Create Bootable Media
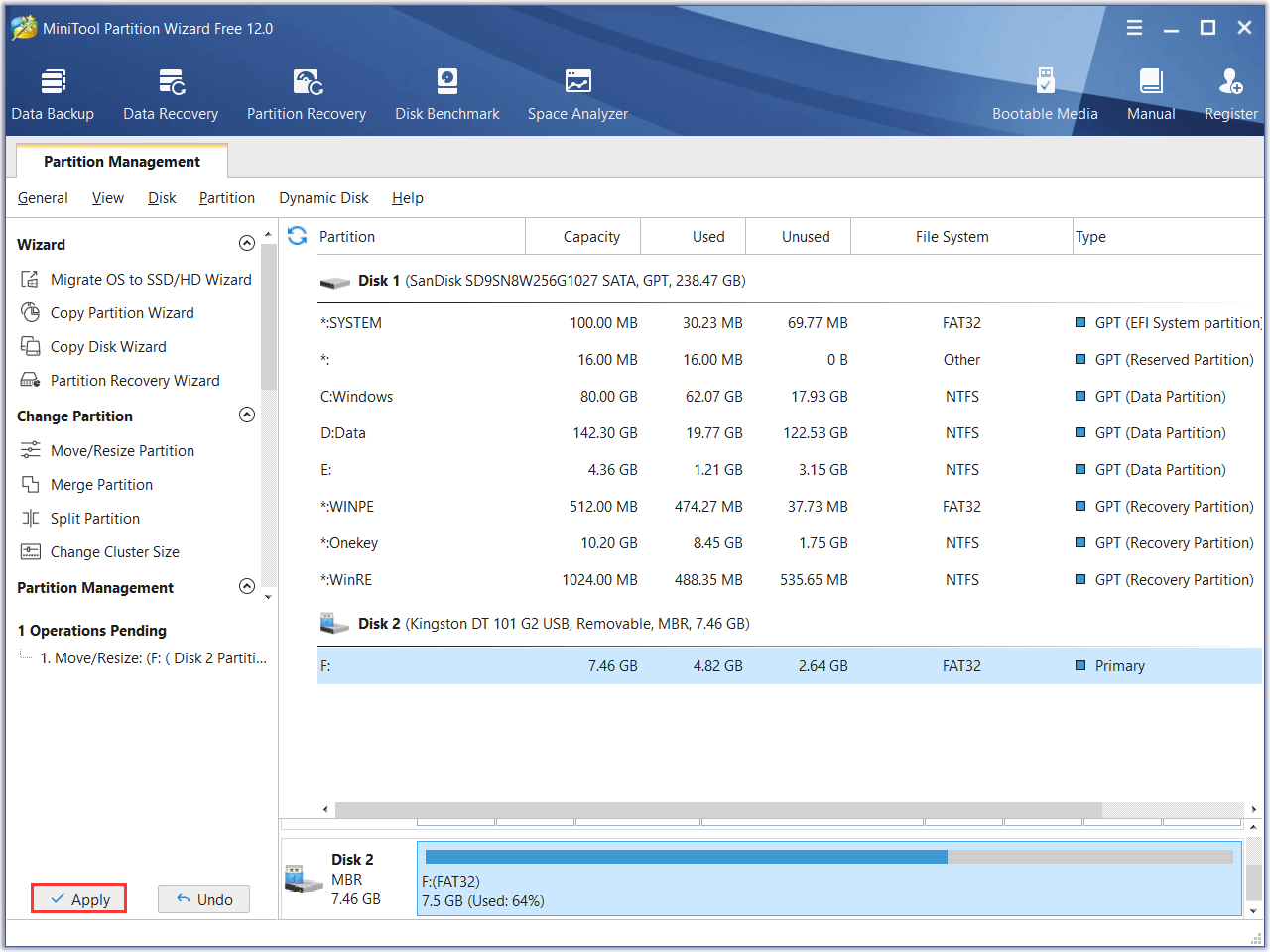This screenshot has height=952, width=1270. point(1045,95)
